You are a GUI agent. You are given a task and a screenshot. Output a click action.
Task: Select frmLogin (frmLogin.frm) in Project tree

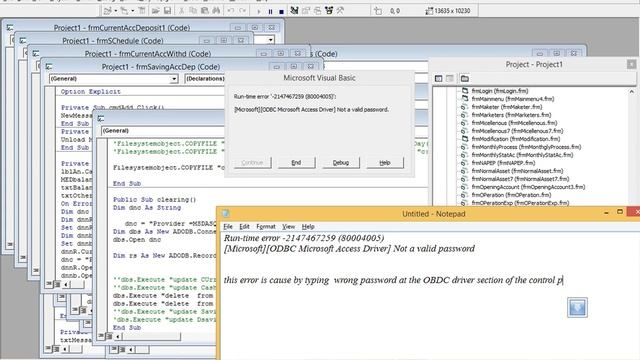coord(500,91)
